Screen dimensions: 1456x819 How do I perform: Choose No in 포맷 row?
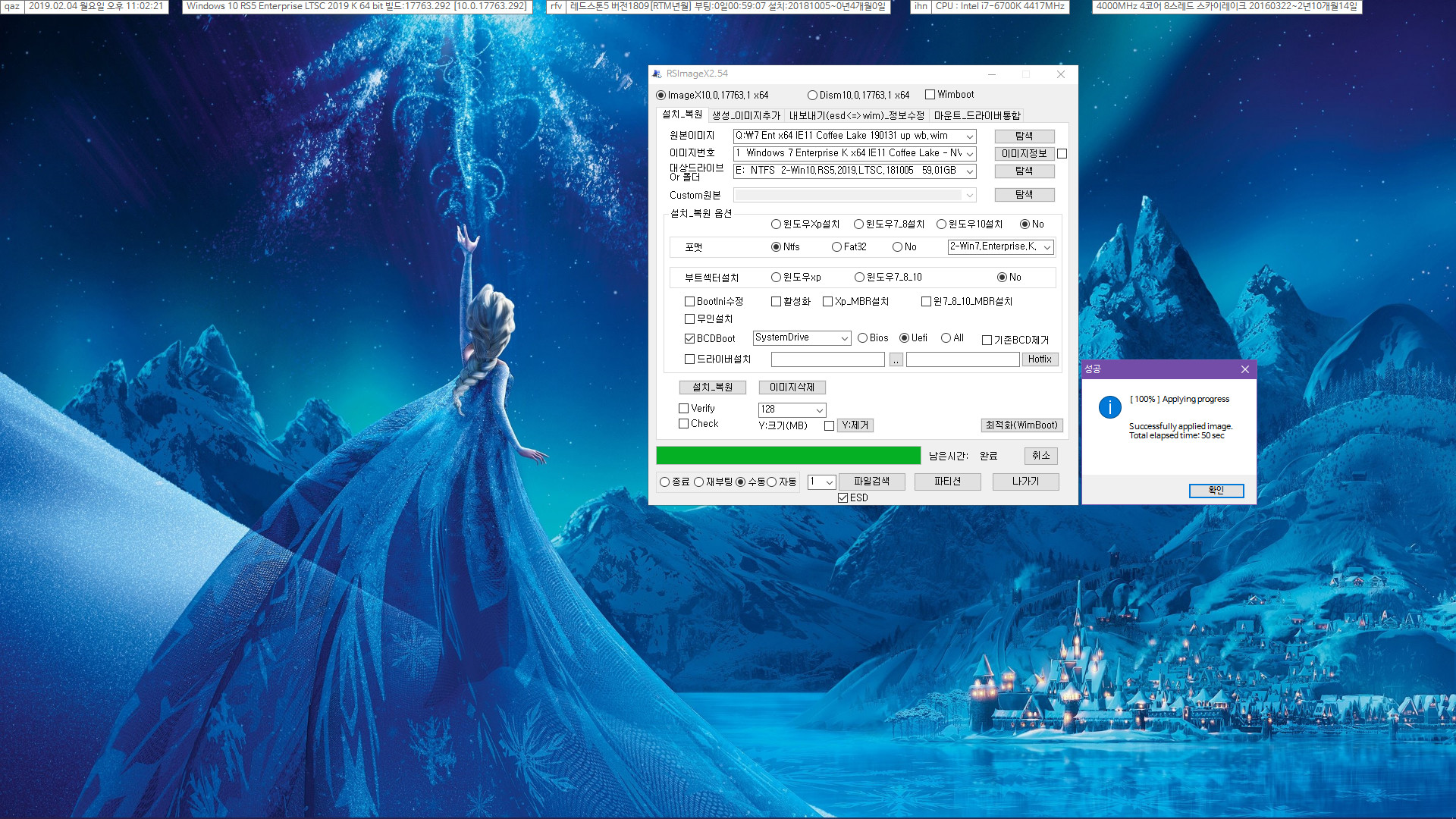(x=897, y=247)
